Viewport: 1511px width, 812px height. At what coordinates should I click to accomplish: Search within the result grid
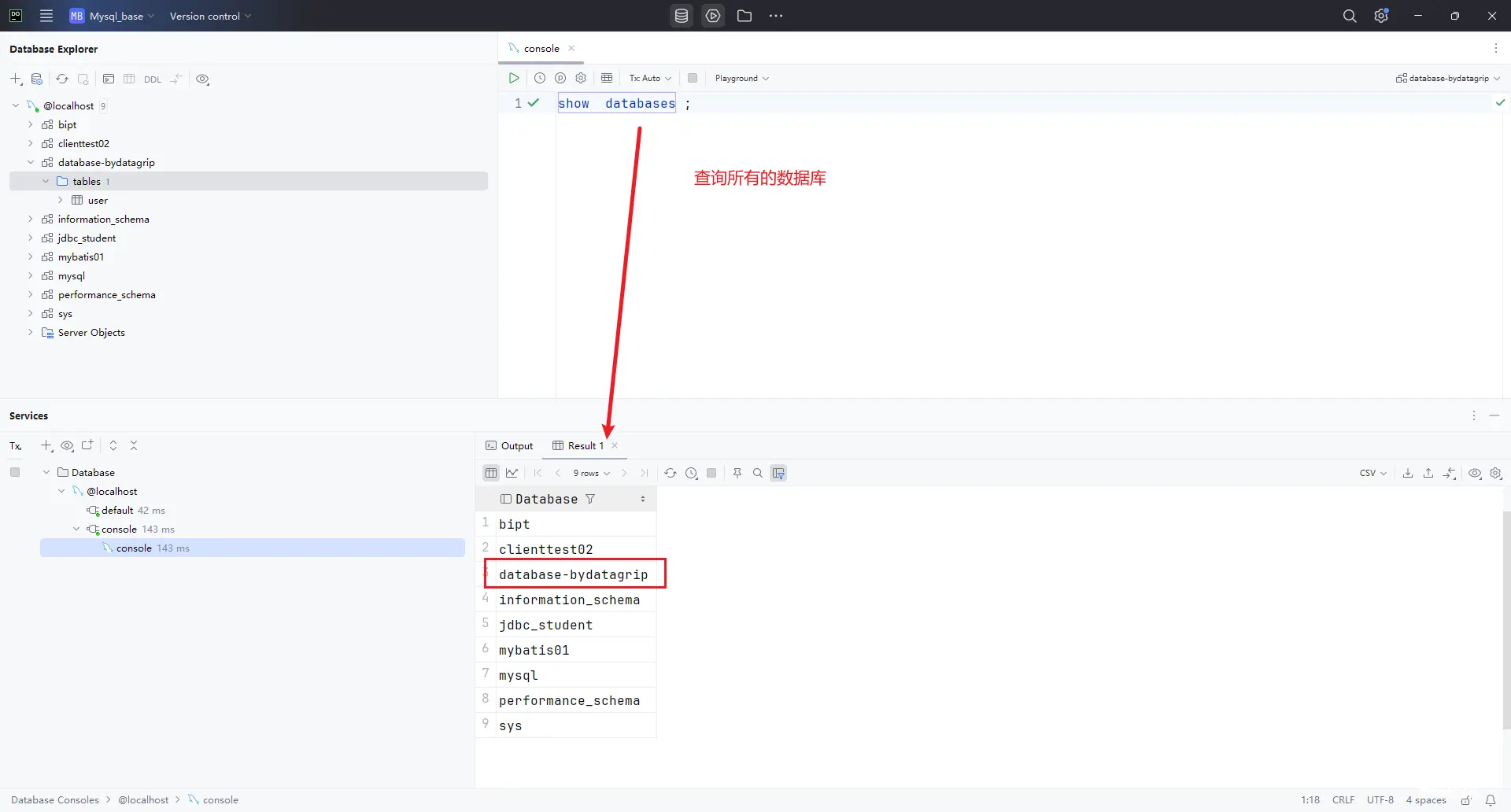point(758,473)
